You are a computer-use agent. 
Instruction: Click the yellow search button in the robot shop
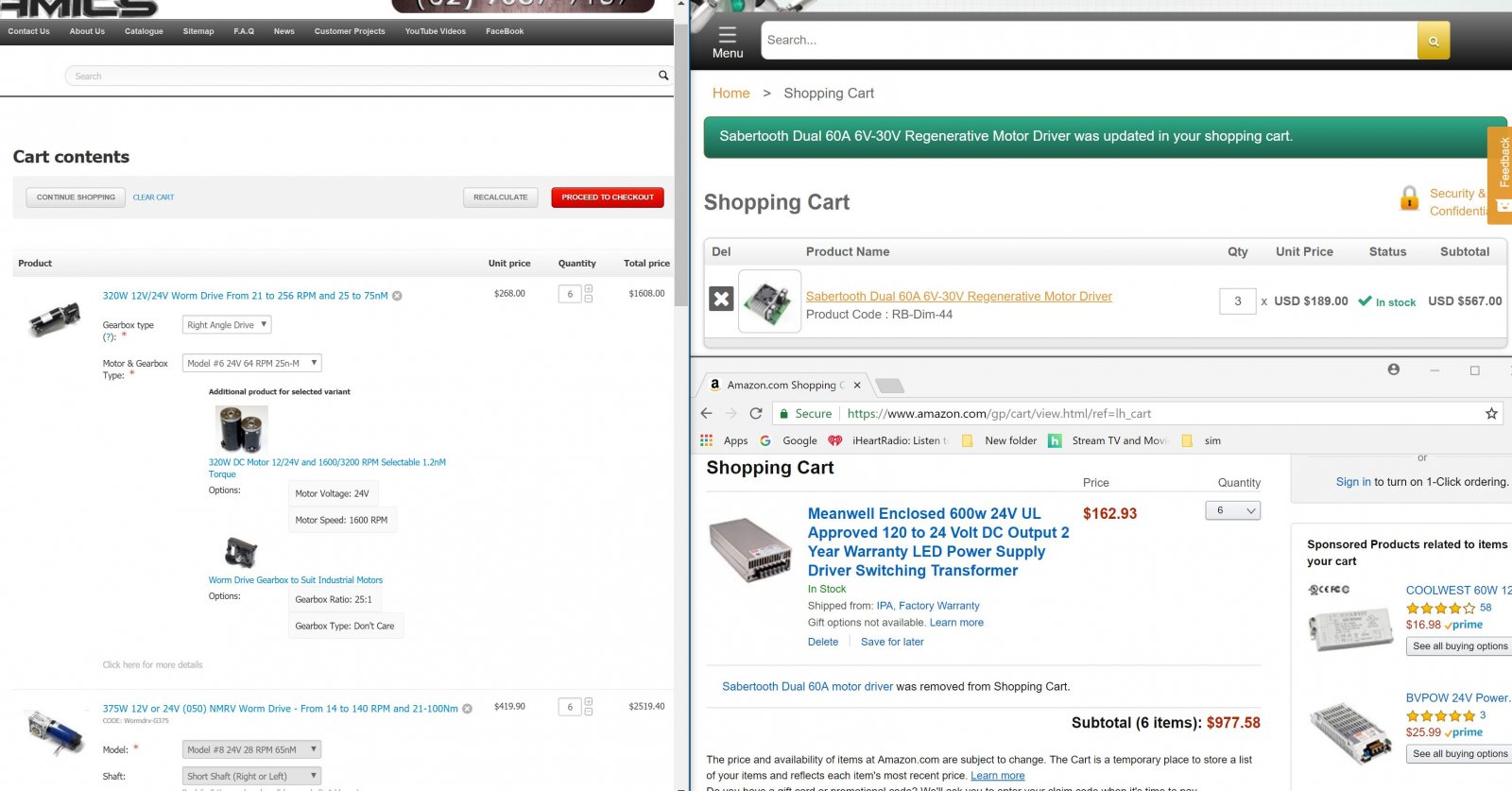(x=1434, y=41)
